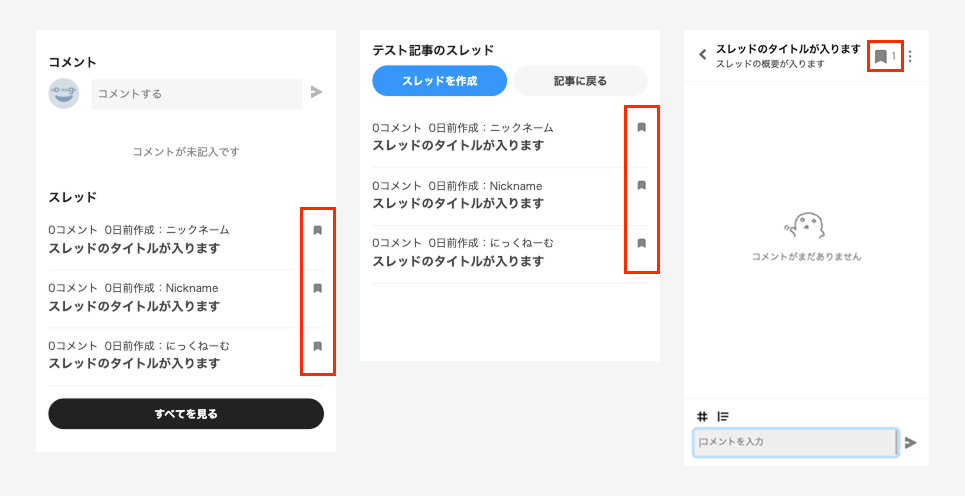Send the comment with the arrow beside コメントする
Image resolution: width=965 pixels, height=496 pixels.
click(316, 92)
